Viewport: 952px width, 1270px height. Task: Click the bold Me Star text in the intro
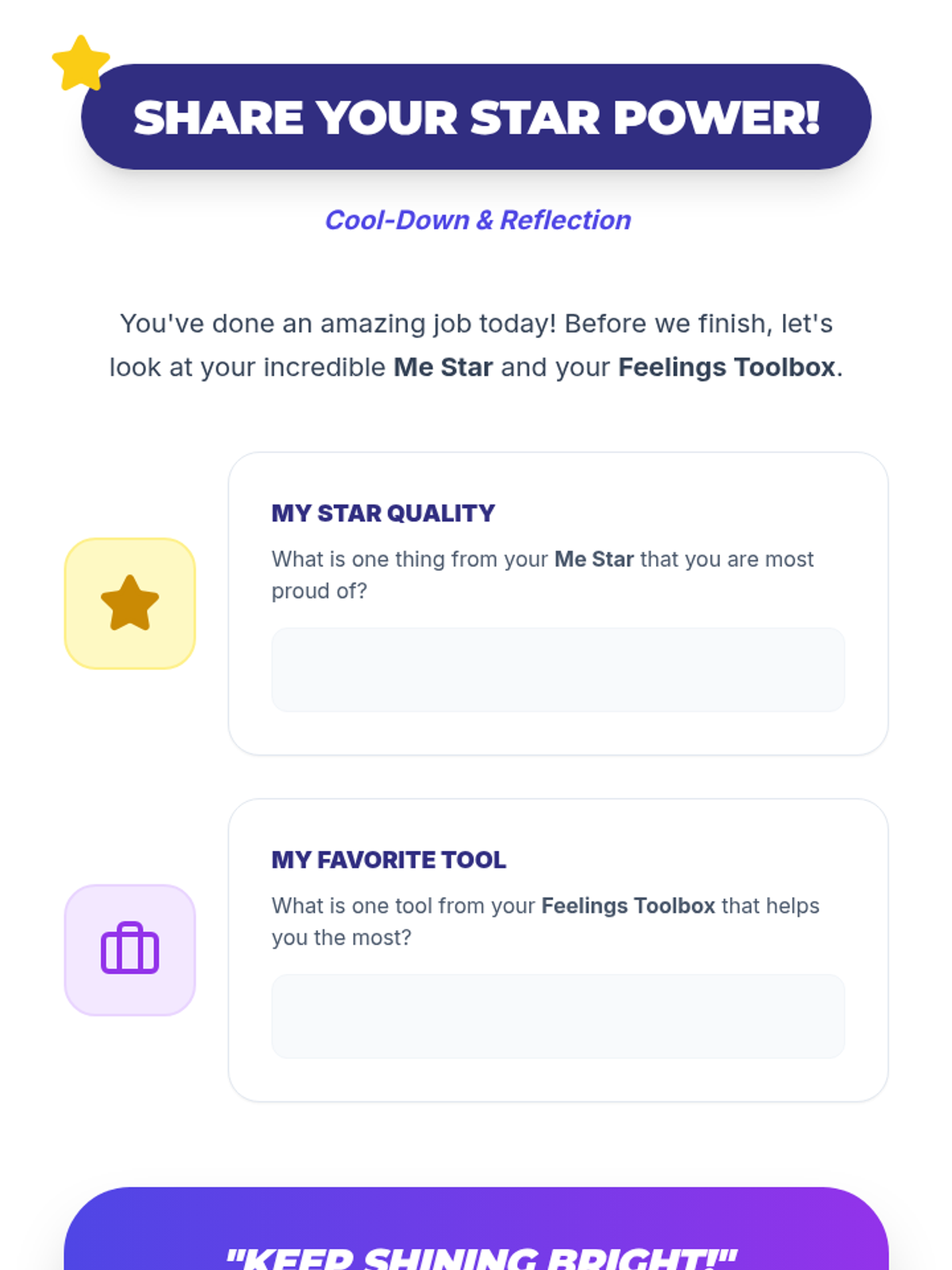(443, 368)
